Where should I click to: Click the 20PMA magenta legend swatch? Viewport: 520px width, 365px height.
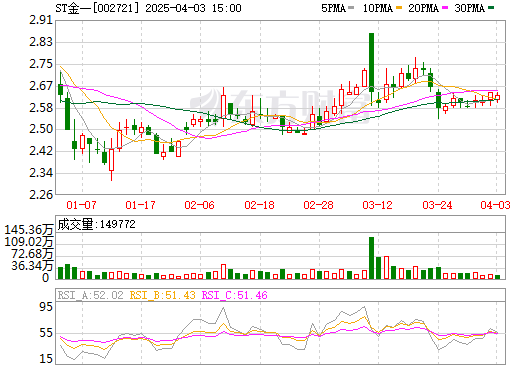pos(445,8)
